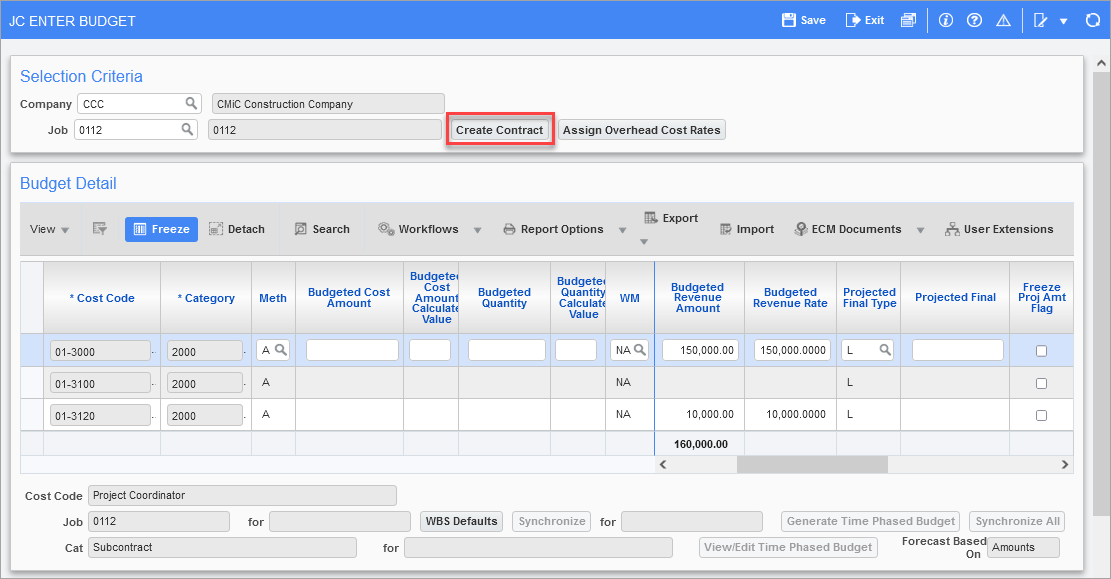Click ECM Documents in toolbar
This screenshot has height=579, width=1111.
click(x=848, y=229)
